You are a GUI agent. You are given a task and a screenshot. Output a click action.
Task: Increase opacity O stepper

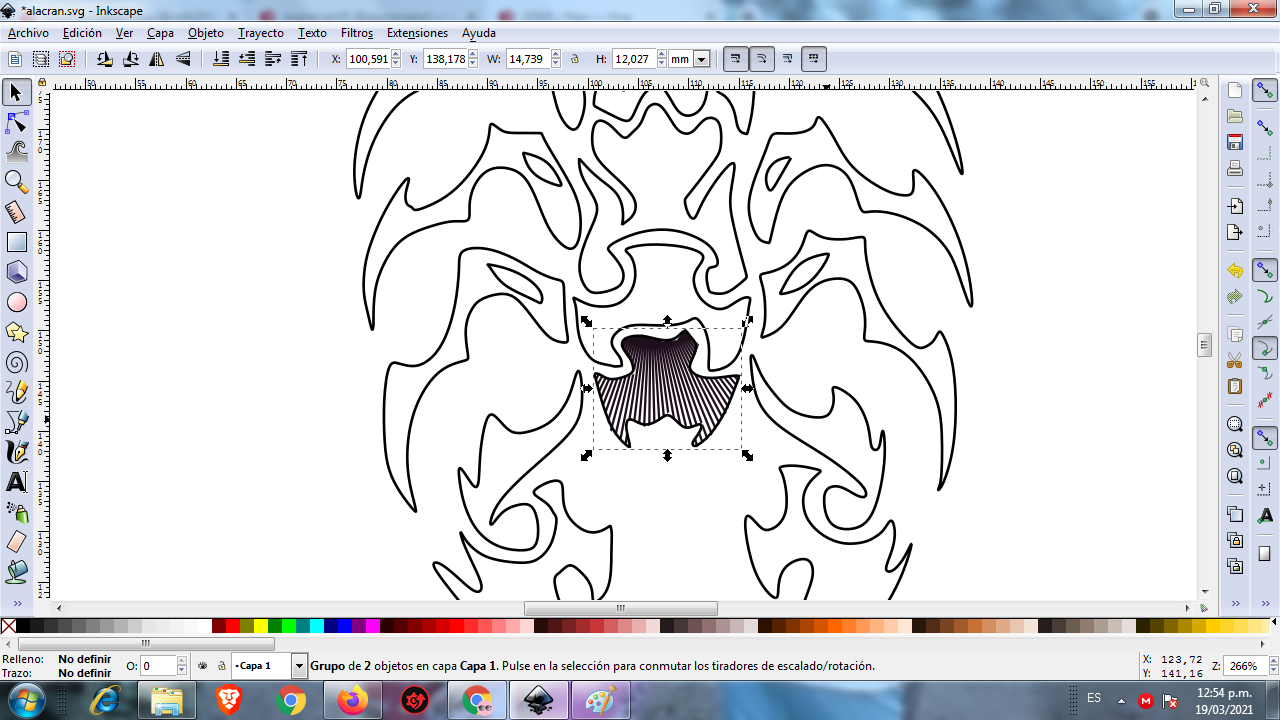coord(183,661)
